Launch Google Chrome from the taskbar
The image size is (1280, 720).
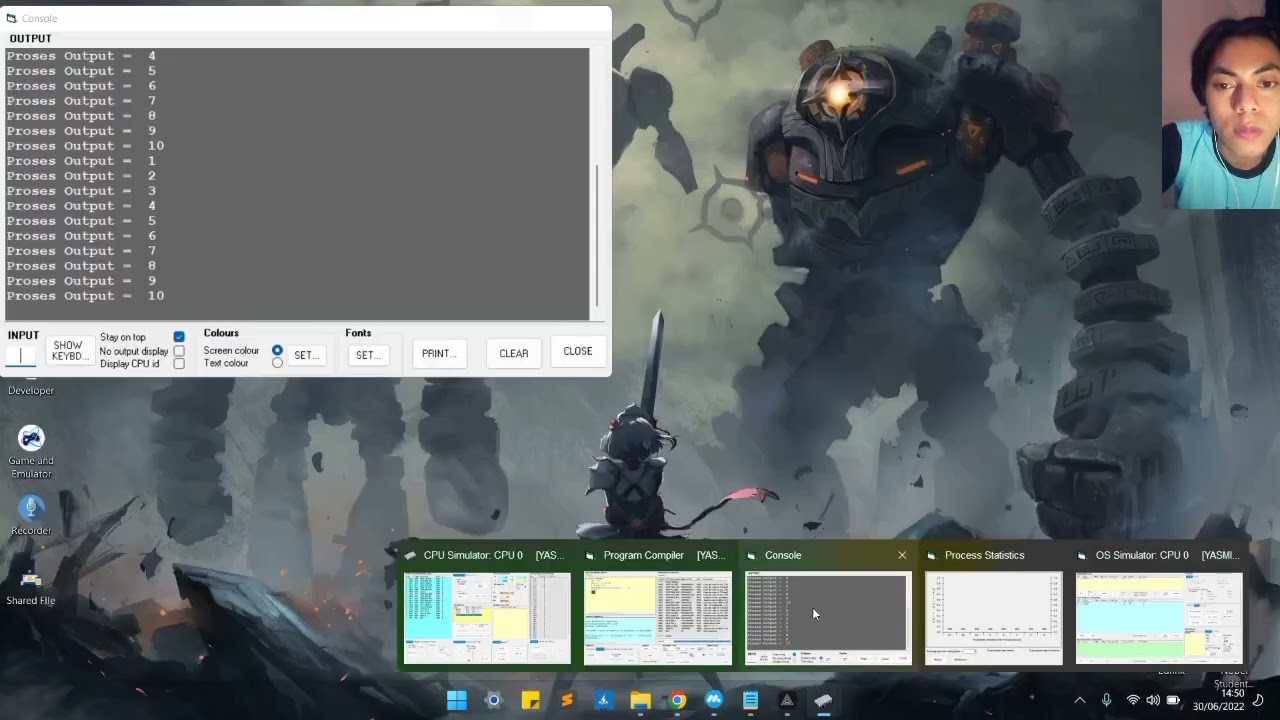click(677, 700)
